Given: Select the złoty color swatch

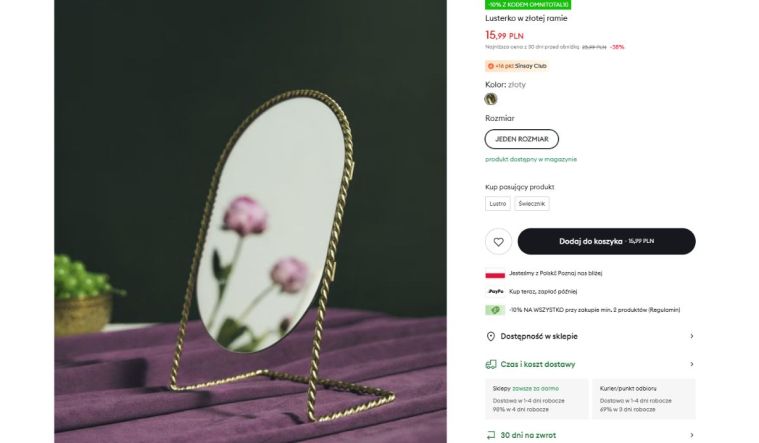Looking at the screenshot, I should click(x=491, y=99).
